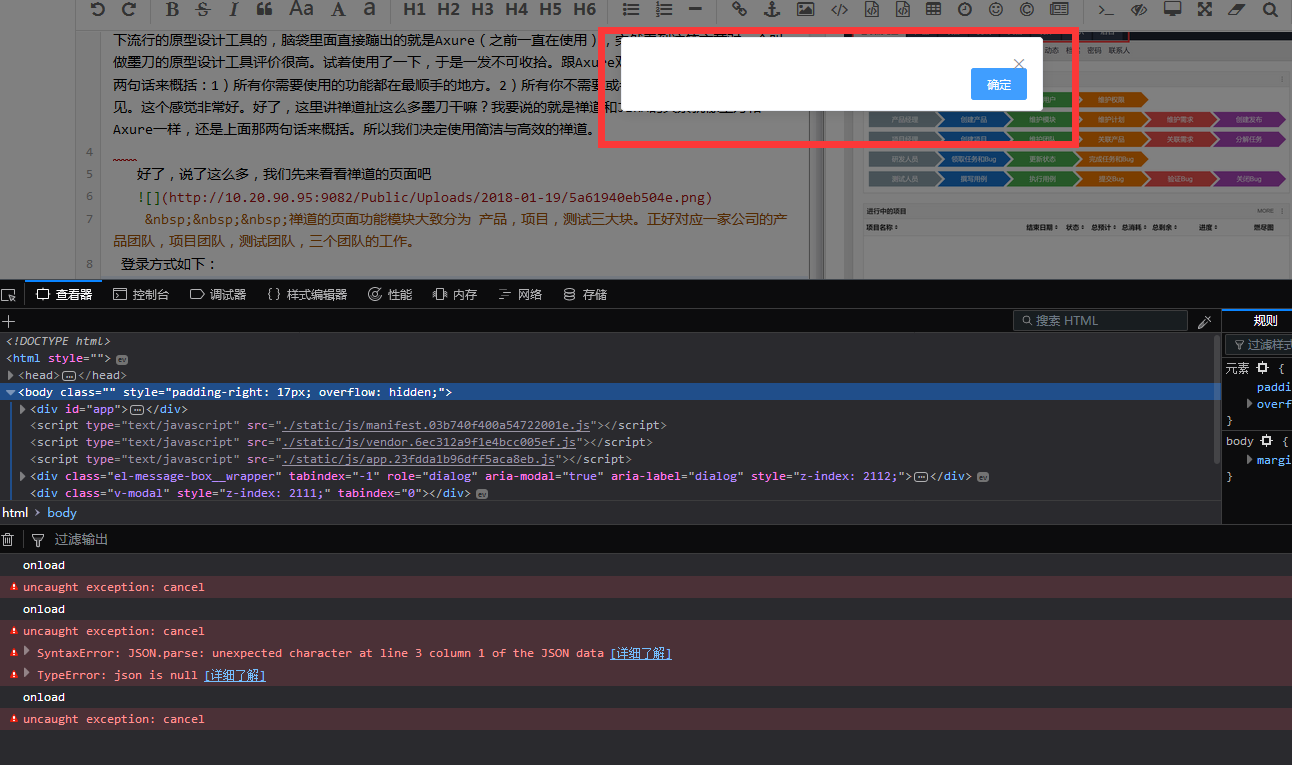This screenshot has width=1292, height=765.
Task: Clear the console with the trash icon
Action: coord(8,539)
